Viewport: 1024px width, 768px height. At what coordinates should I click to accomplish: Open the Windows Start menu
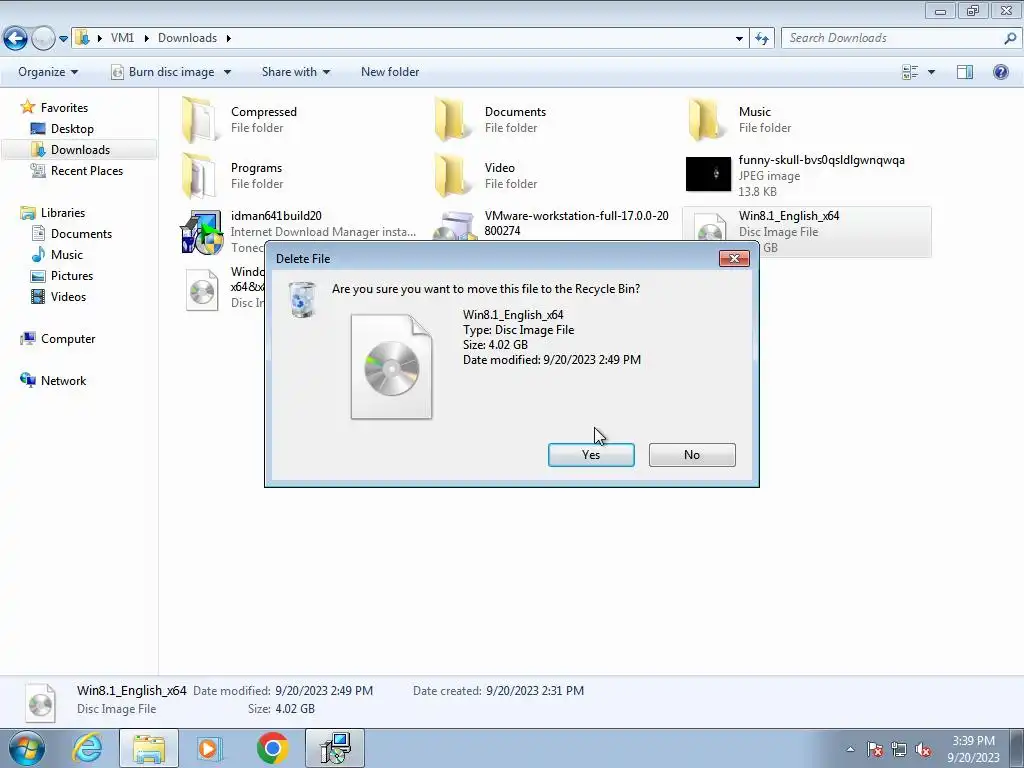click(x=27, y=748)
